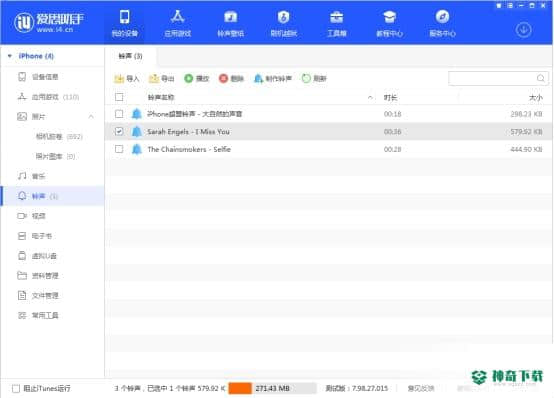Uncheck the Sarah Engels - I Miss You checkbox
The width and height of the screenshot is (554, 398).
click(x=119, y=131)
